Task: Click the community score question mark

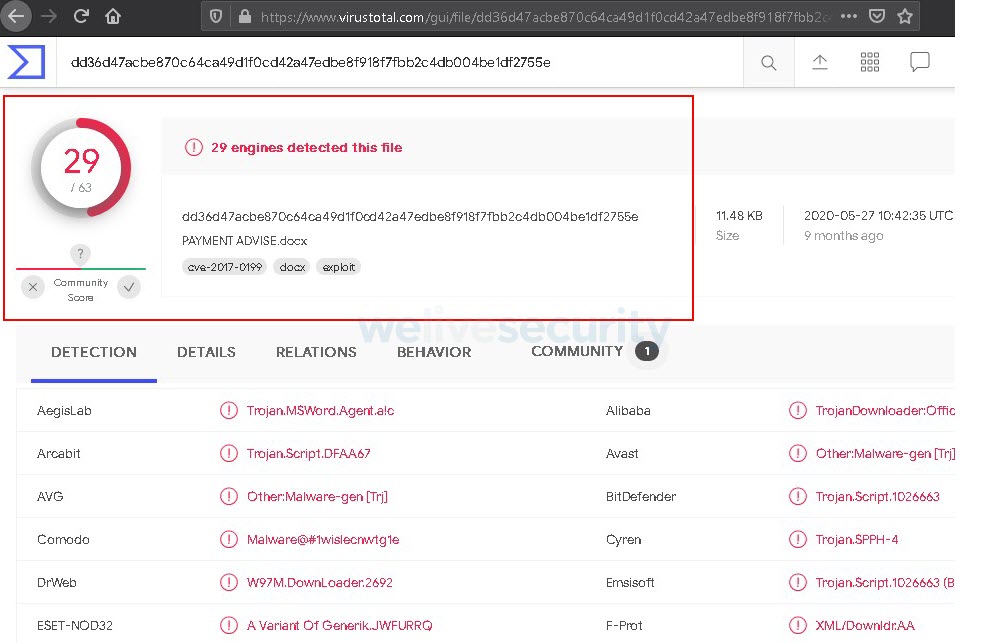Action: pos(80,253)
